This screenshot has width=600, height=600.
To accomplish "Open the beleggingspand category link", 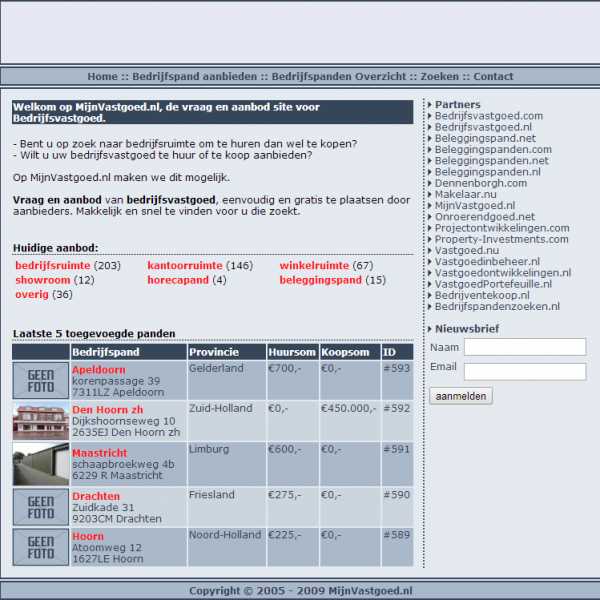I will click(x=320, y=280).
